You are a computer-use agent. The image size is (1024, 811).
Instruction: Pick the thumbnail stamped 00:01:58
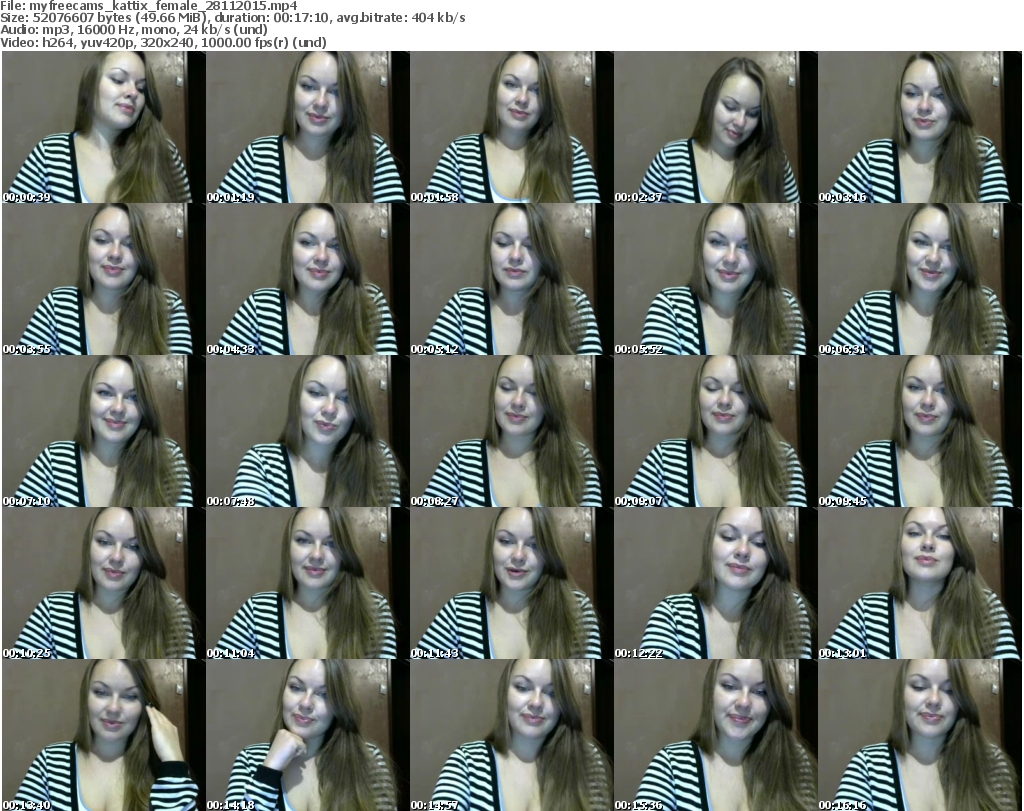click(x=511, y=127)
